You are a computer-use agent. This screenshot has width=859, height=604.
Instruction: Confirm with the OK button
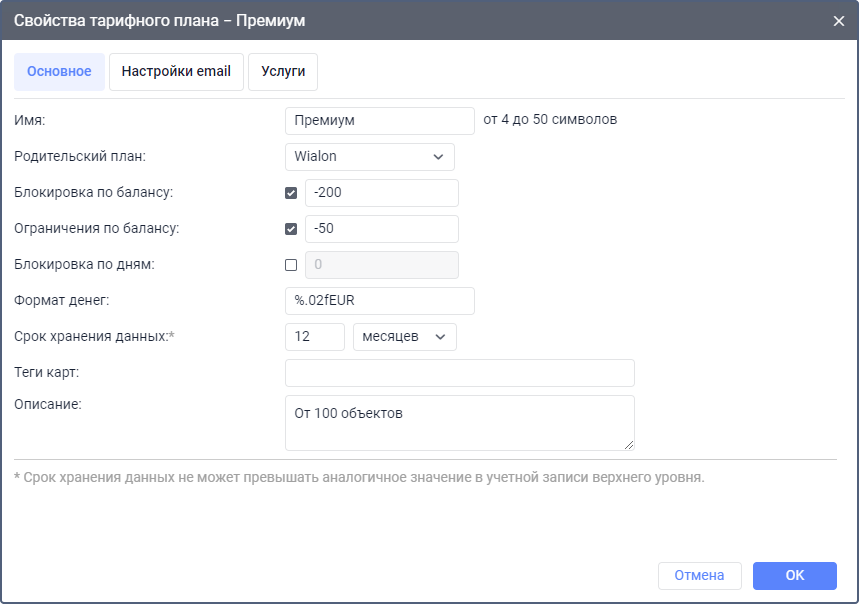point(794,575)
